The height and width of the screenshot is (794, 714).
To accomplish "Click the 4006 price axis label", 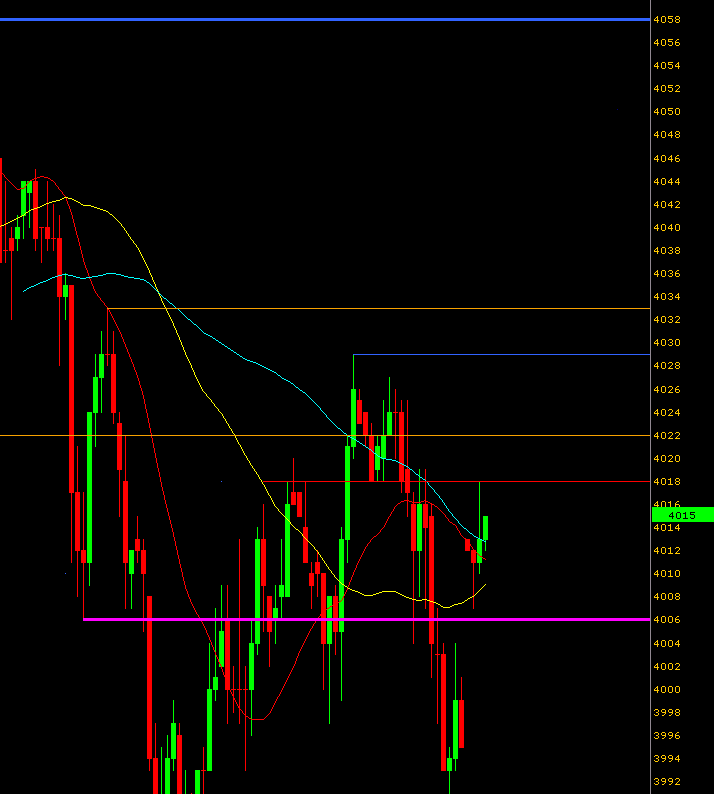I will click(667, 619).
